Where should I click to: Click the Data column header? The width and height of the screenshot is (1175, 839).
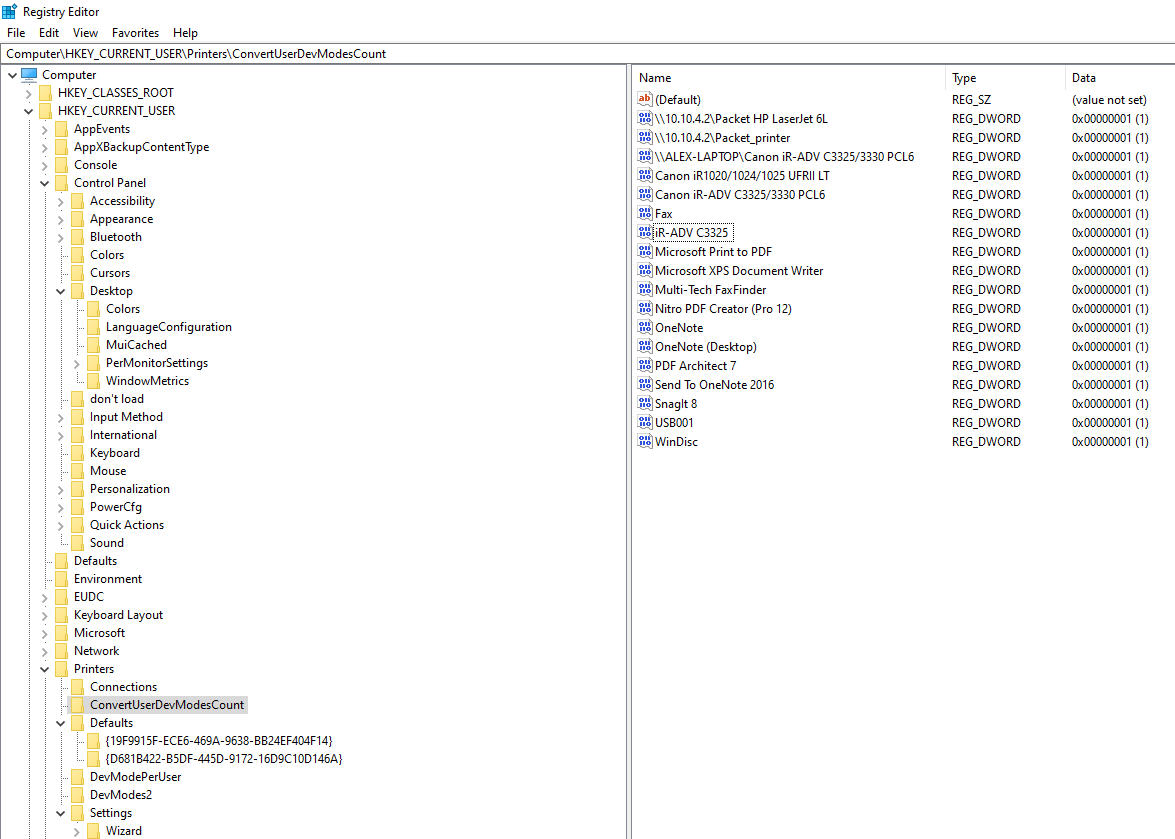coord(1120,78)
